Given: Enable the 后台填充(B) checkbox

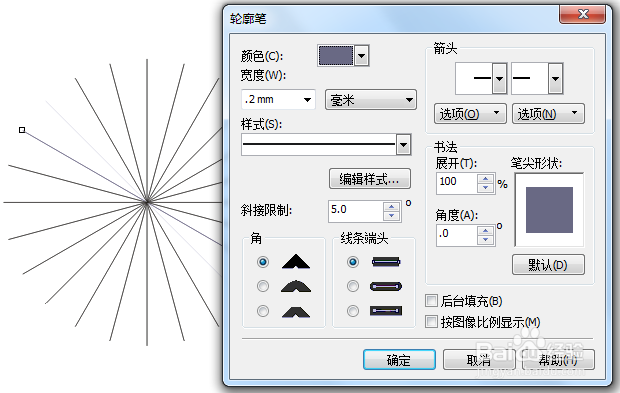Looking at the screenshot, I should pos(431,300).
